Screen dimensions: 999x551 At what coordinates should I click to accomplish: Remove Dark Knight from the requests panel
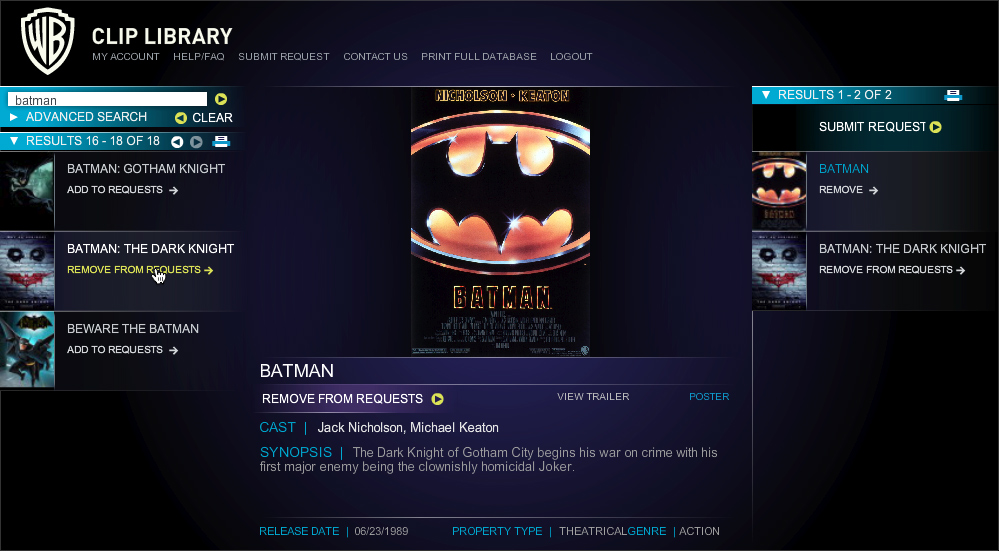[x=886, y=270]
